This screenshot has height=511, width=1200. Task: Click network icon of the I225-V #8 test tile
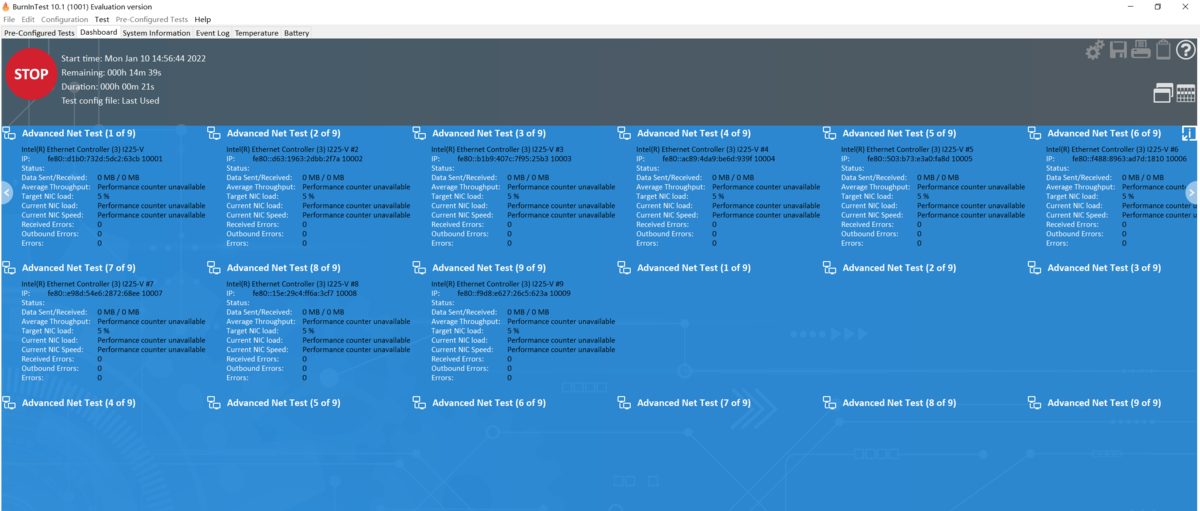tap(214, 267)
